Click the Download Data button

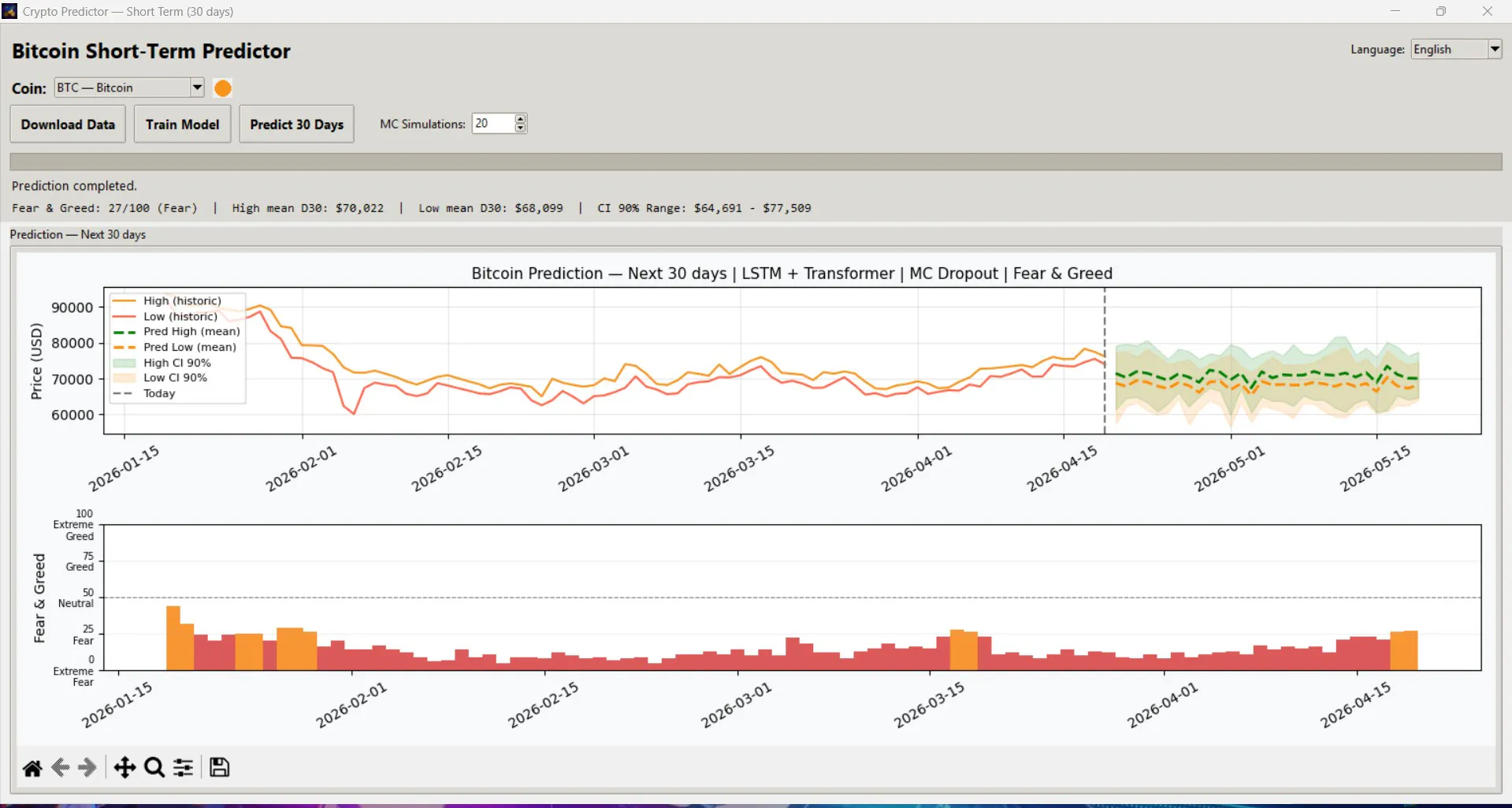68,125
